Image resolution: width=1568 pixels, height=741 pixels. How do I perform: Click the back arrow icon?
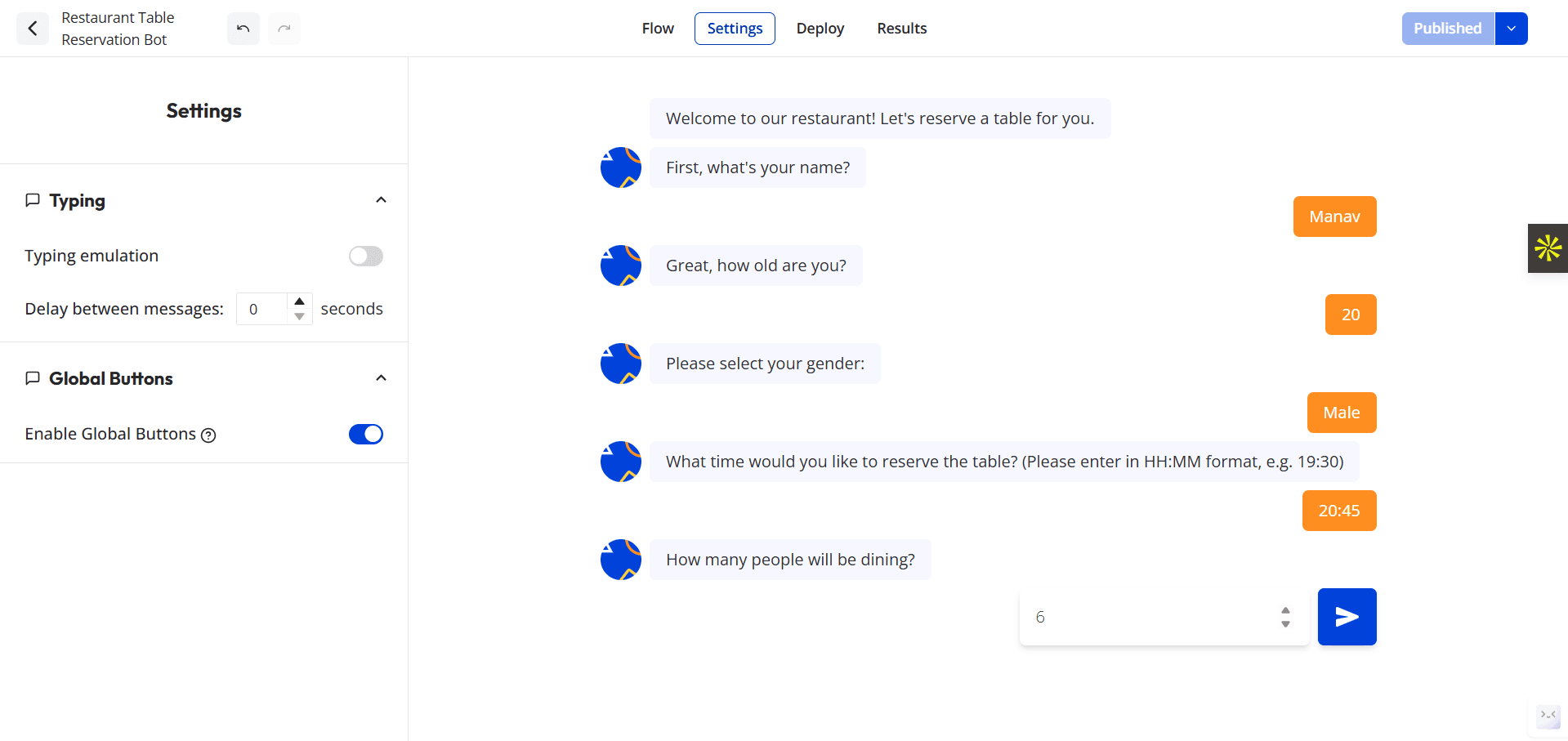(x=33, y=29)
